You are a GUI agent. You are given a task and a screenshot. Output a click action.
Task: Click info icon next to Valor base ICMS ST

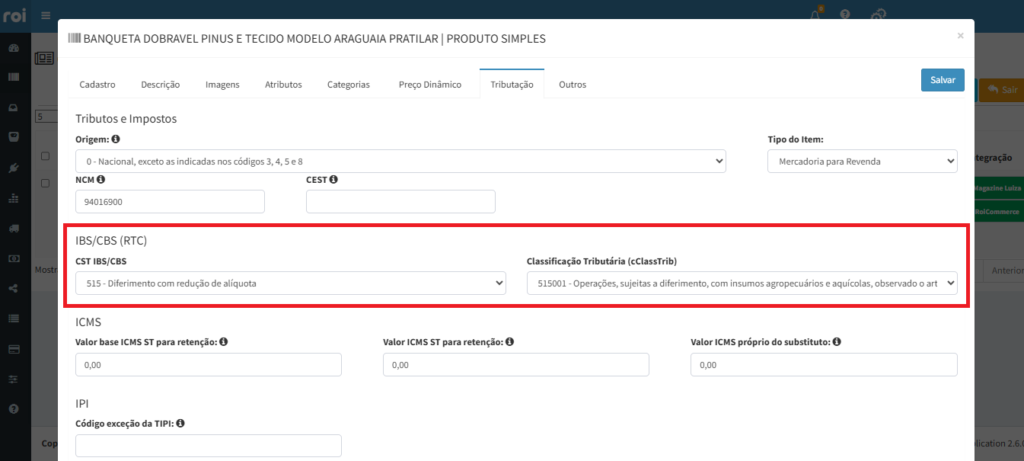(224, 342)
